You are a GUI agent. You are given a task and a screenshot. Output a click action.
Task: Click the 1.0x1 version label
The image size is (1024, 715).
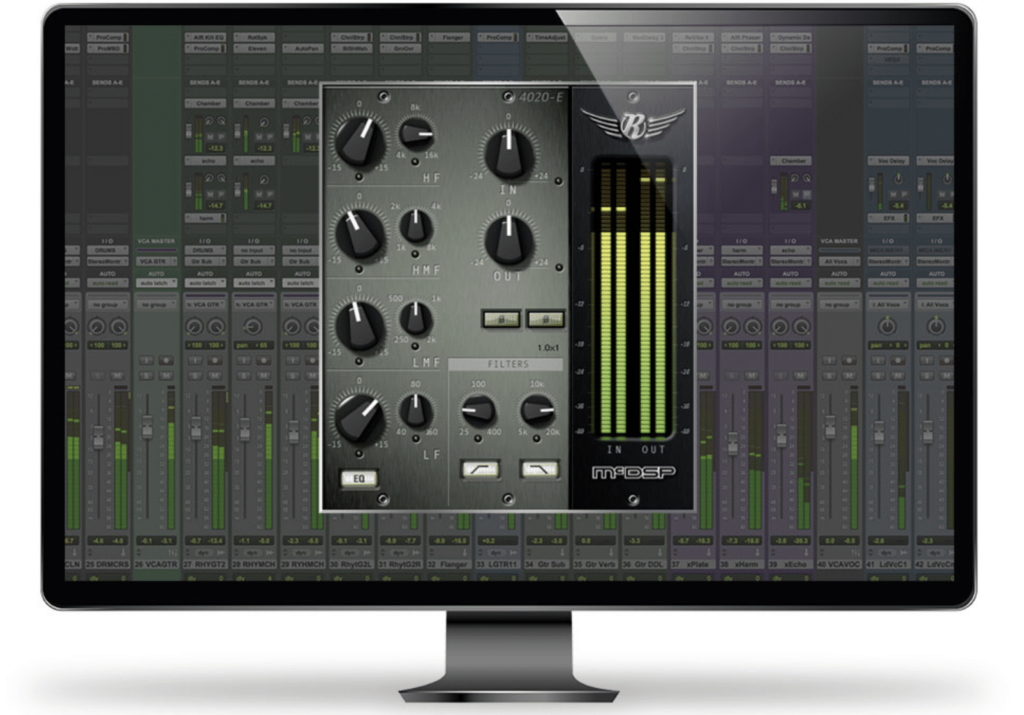tap(546, 347)
